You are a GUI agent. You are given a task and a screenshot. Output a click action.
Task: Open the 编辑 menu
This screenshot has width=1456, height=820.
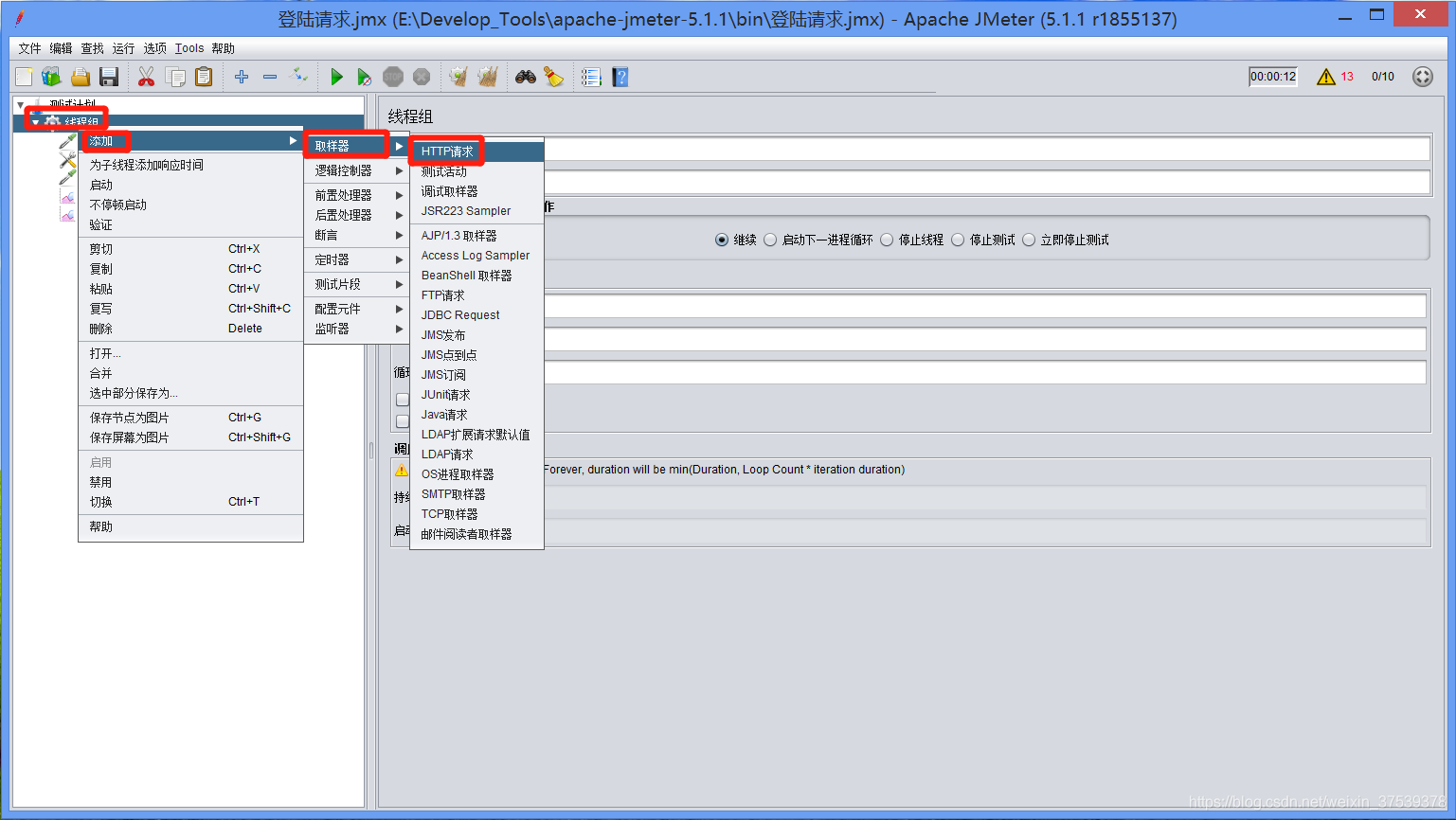tap(61, 48)
